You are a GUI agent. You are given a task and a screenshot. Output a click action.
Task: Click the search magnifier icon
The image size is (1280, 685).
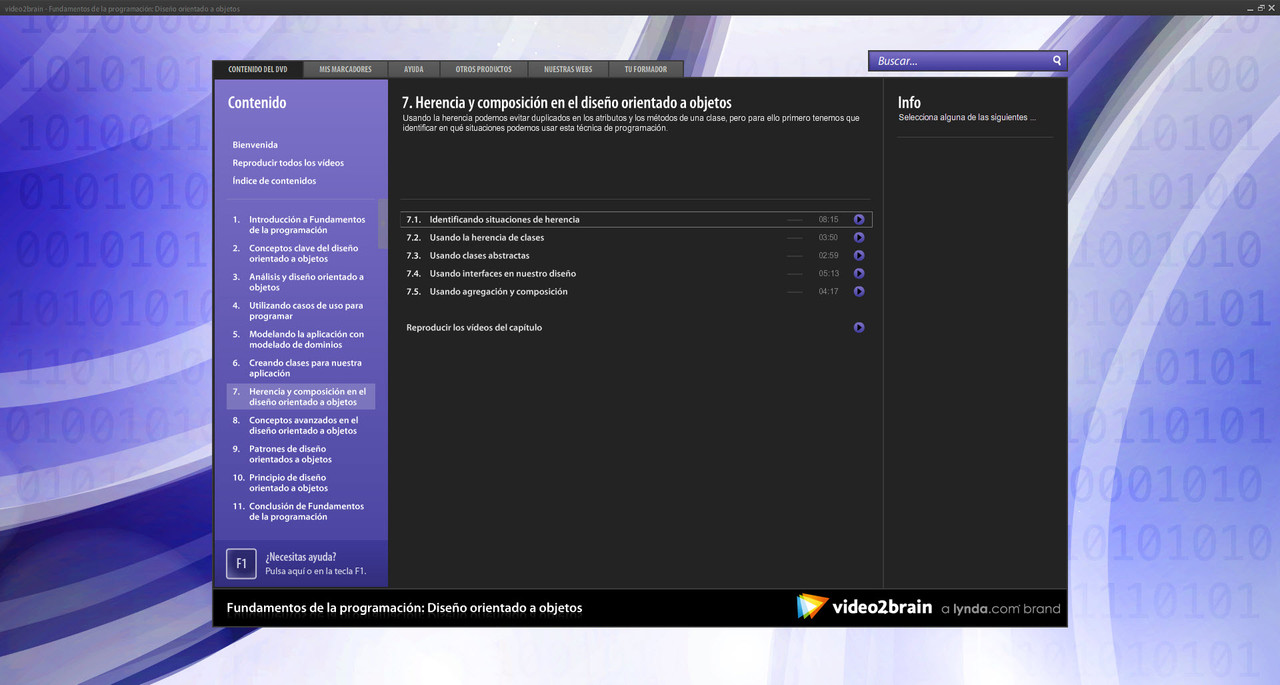click(x=1057, y=61)
